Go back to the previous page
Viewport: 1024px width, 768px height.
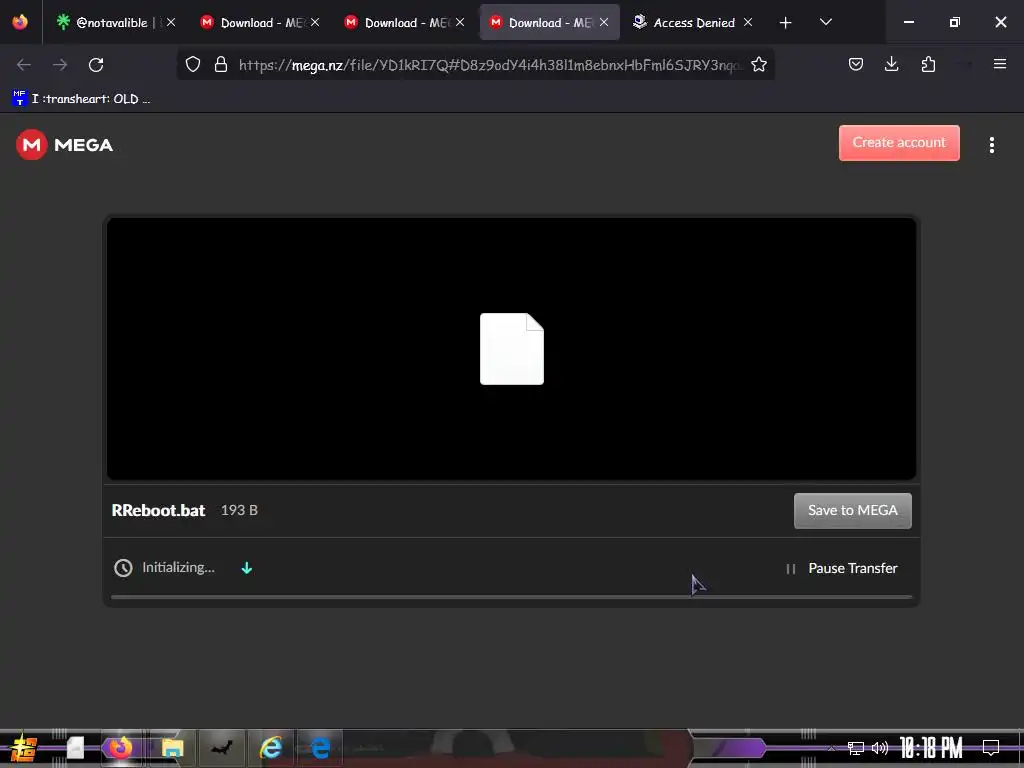tap(24, 65)
